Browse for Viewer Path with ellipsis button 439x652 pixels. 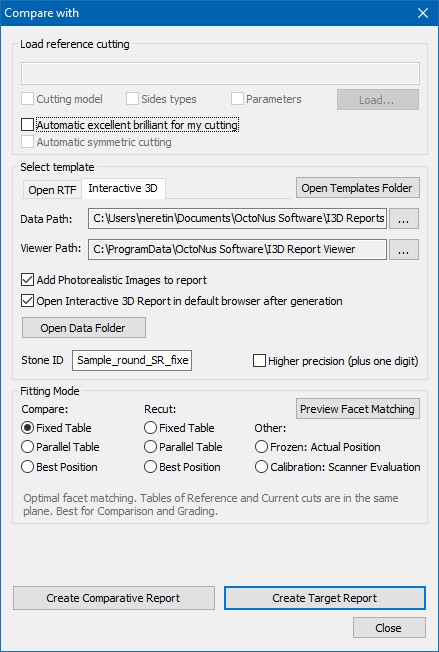(x=404, y=249)
